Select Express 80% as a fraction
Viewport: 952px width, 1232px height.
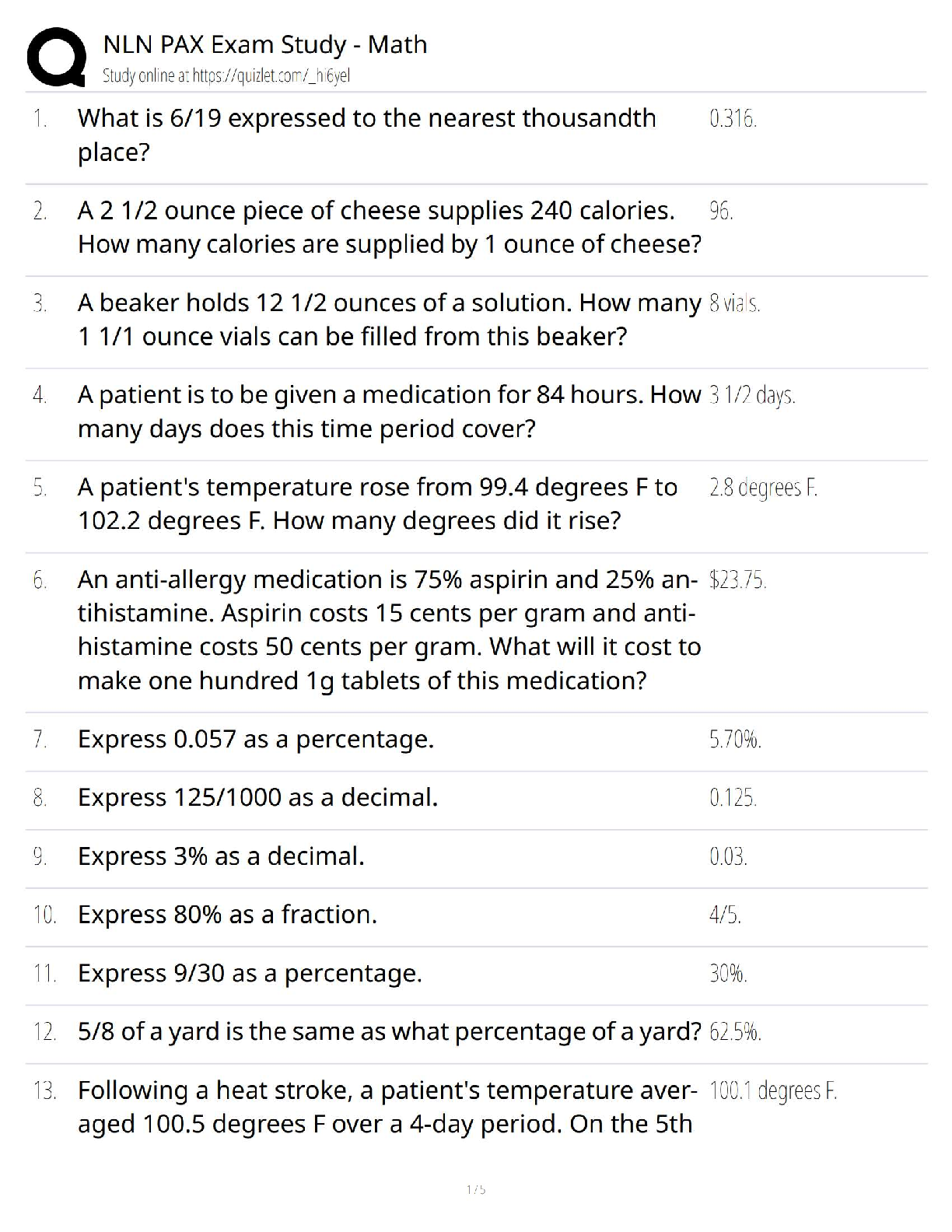pos(227,915)
